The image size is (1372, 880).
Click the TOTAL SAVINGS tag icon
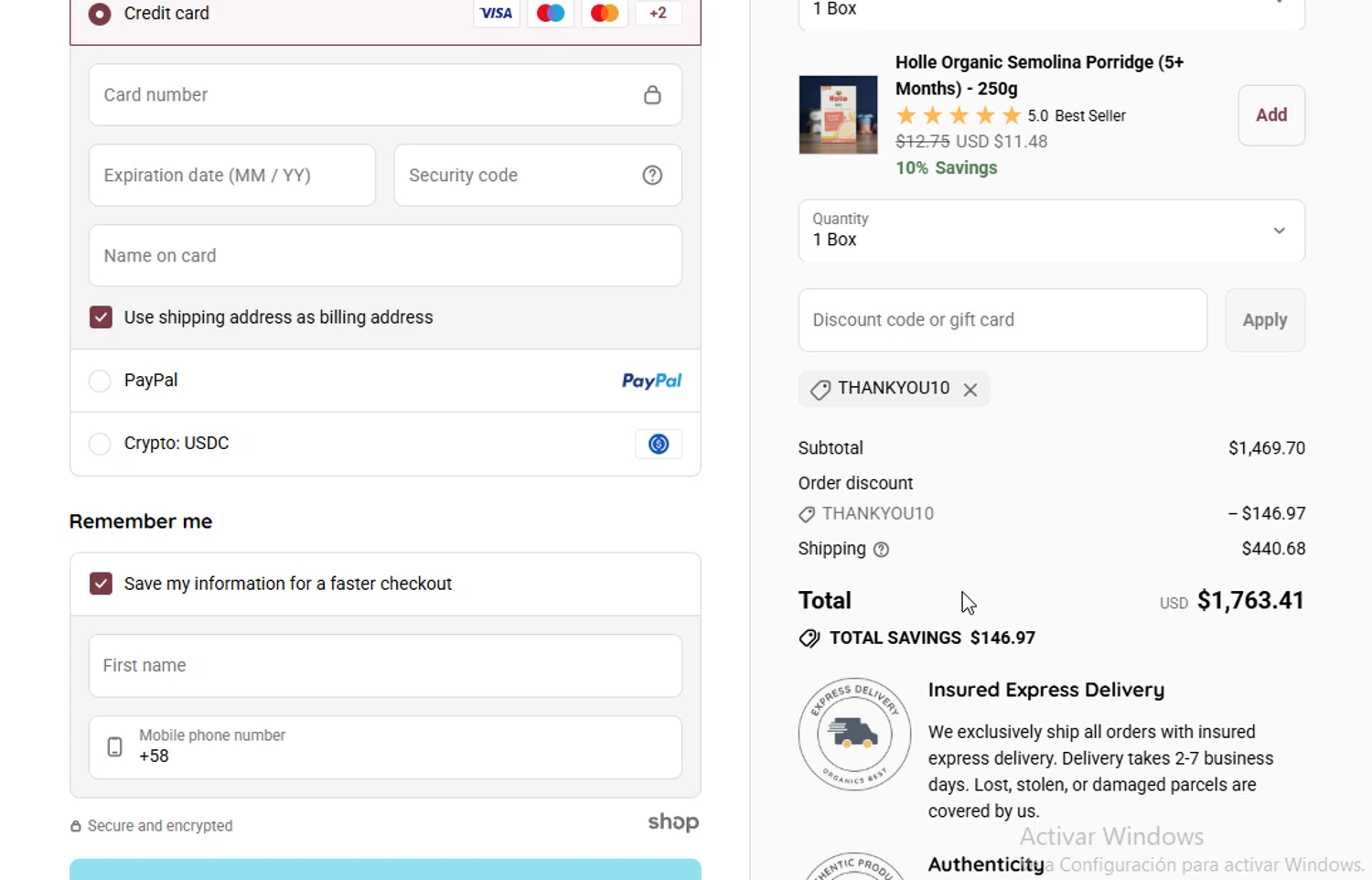809,639
